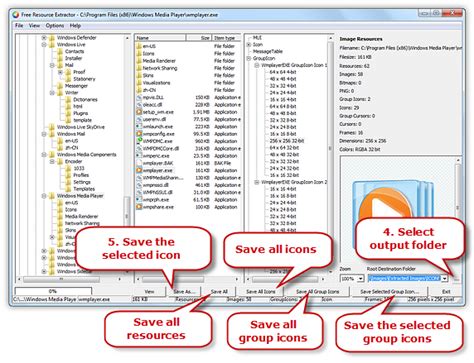Image resolution: width=474 pixels, height=363 pixels.
Task: Click the WMPDMC.exe file icon
Action: click(139, 141)
